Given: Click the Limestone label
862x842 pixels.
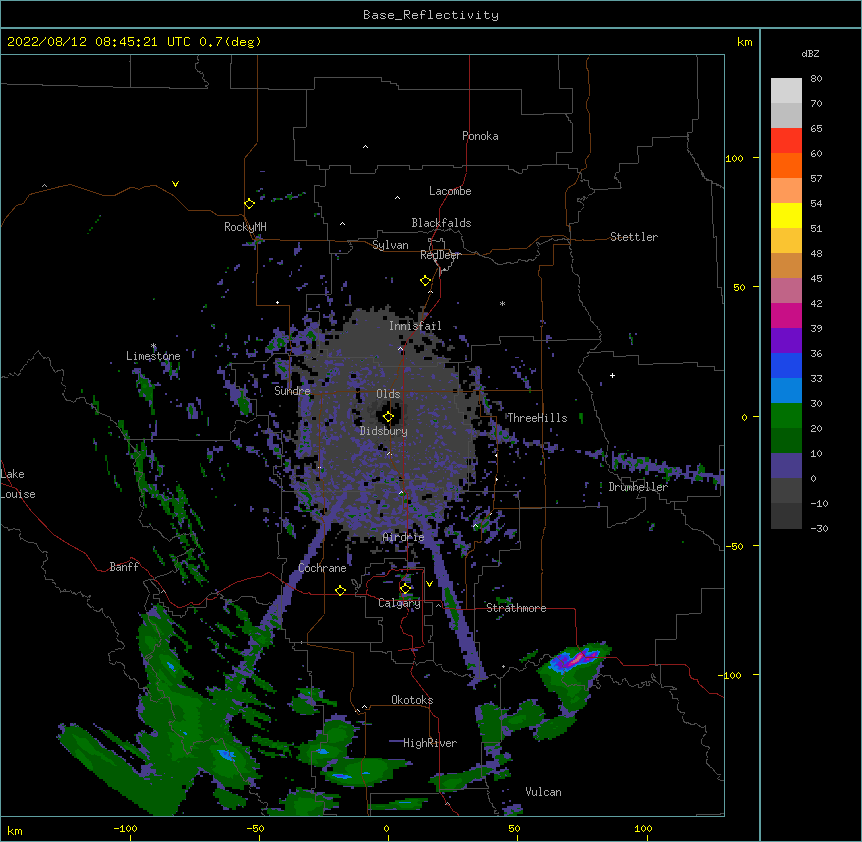Looking at the screenshot, I should tap(153, 356).
